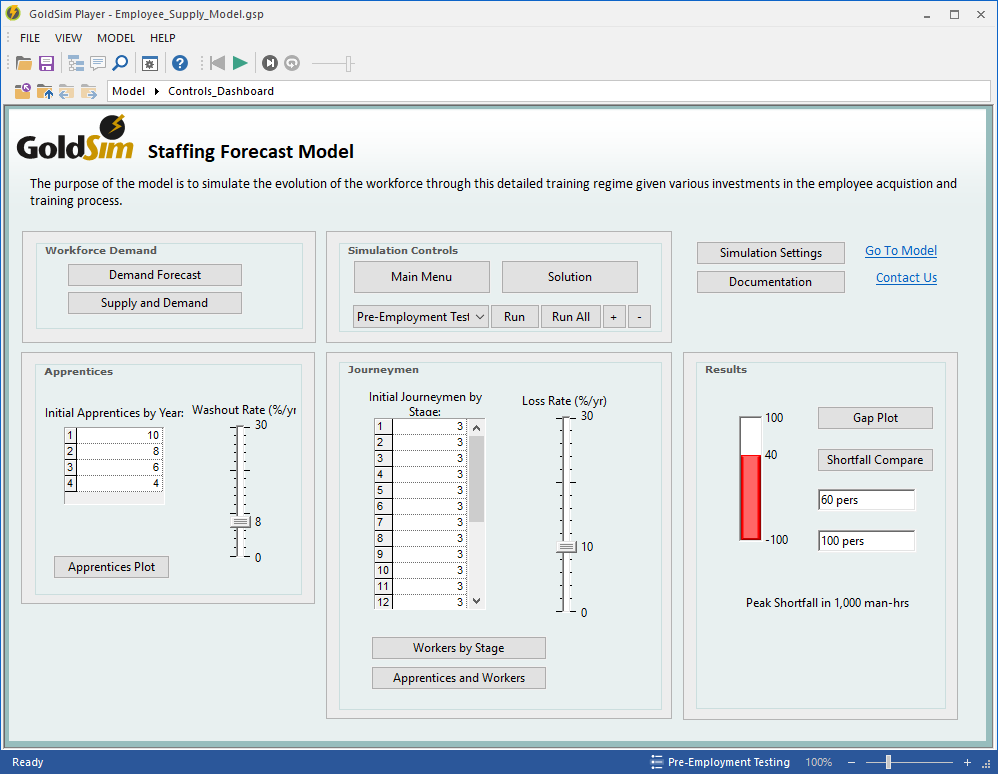Go to top-level container folder icon

[23, 91]
